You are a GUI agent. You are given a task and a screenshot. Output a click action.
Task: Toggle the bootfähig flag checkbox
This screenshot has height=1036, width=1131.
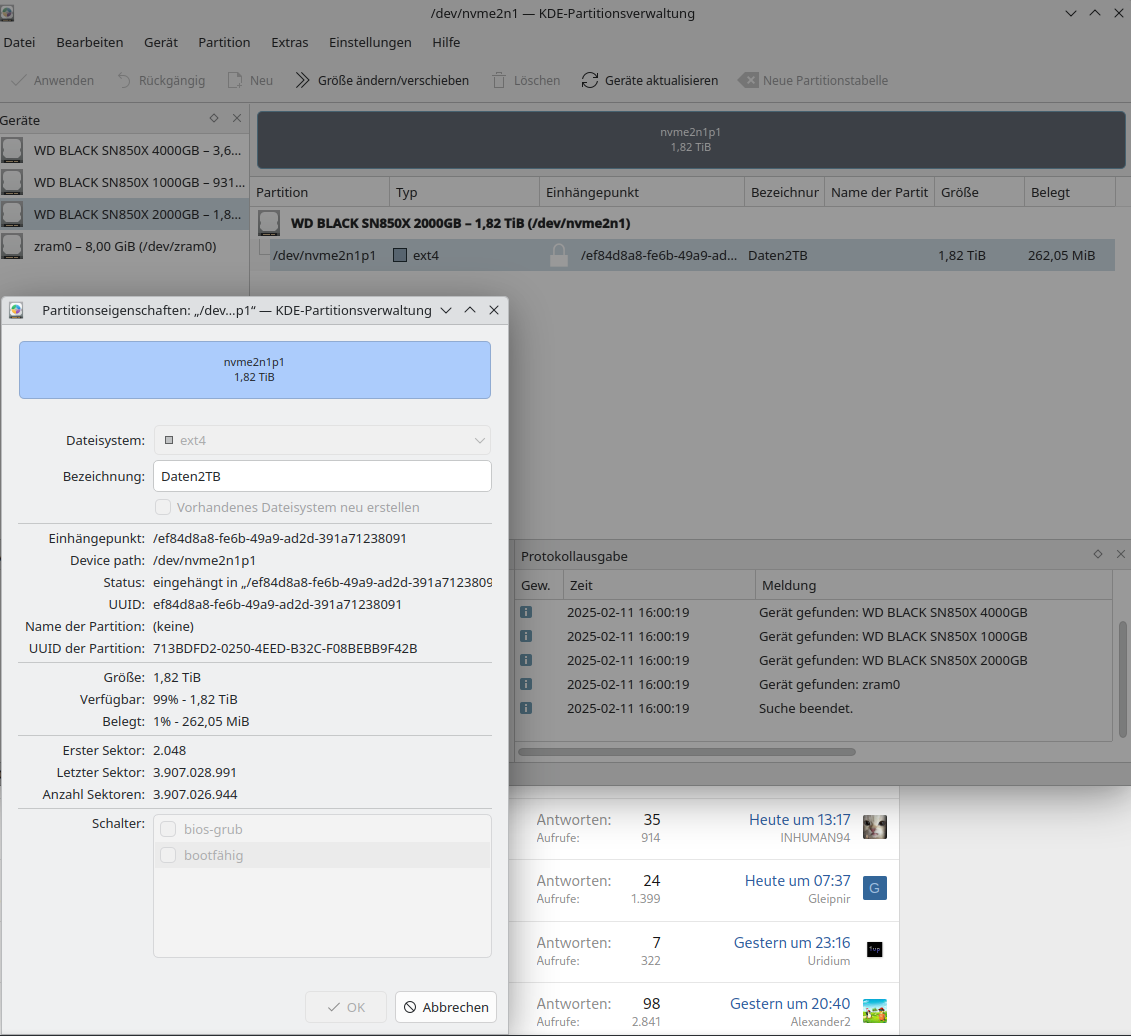(168, 855)
